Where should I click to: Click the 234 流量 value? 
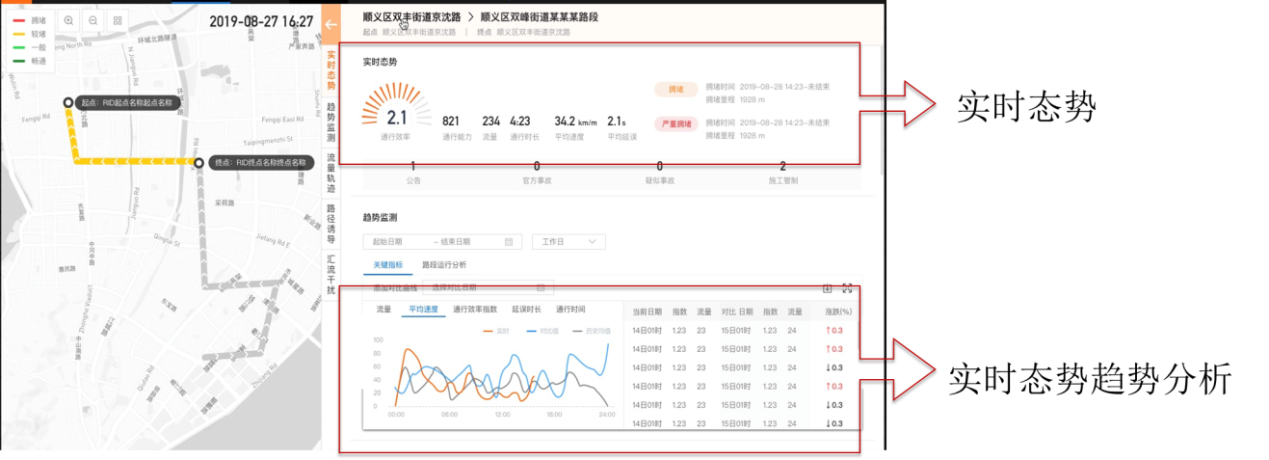pos(491,120)
